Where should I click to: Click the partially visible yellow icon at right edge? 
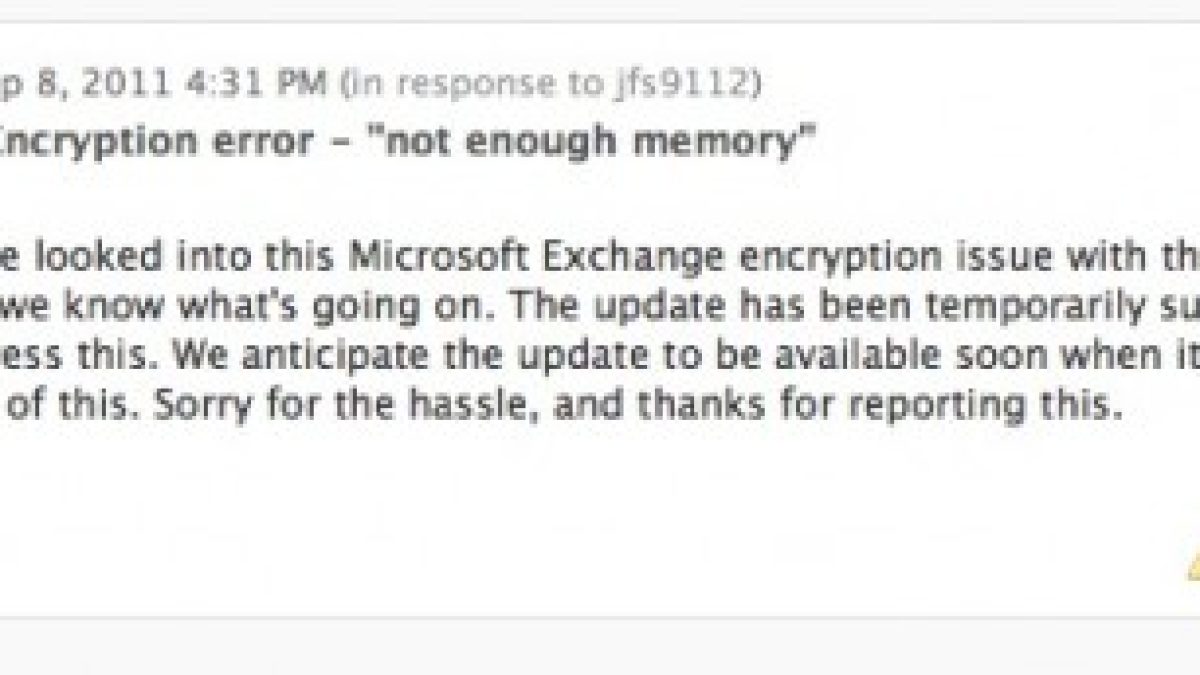(1193, 566)
